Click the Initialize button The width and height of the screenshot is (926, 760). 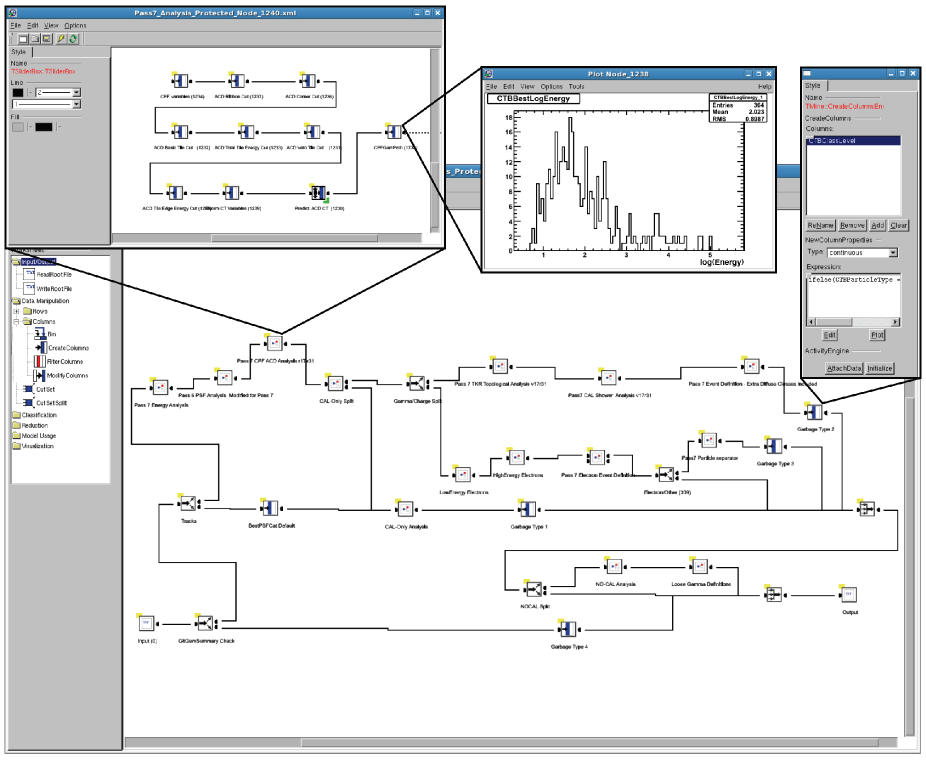(x=879, y=368)
